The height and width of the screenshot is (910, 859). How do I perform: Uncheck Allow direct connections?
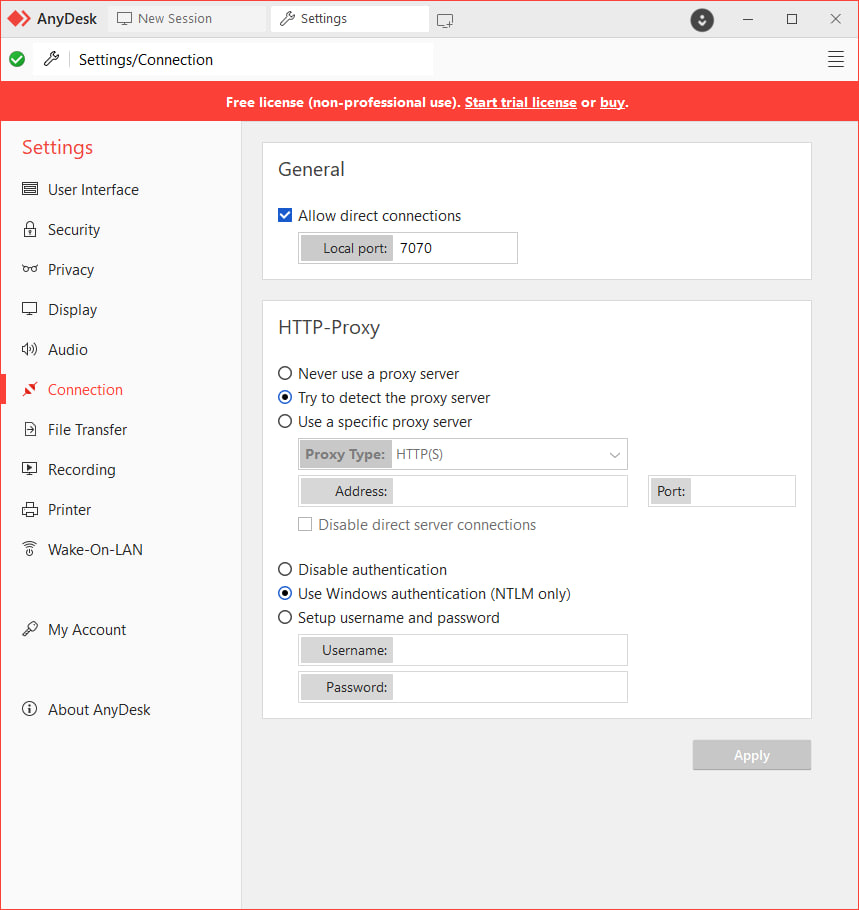coord(286,216)
